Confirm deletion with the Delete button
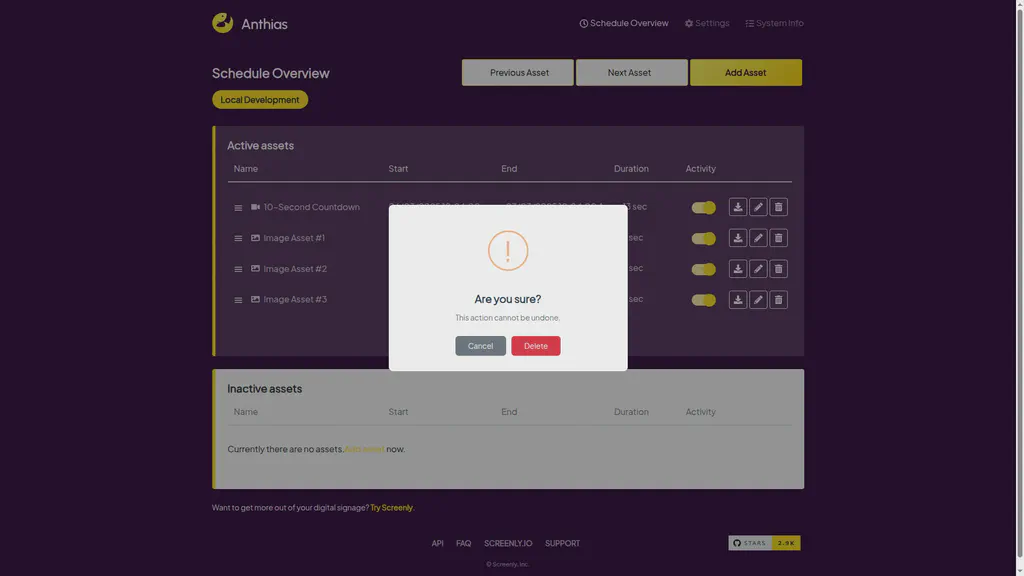The width and height of the screenshot is (1024, 576). (x=536, y=345)
